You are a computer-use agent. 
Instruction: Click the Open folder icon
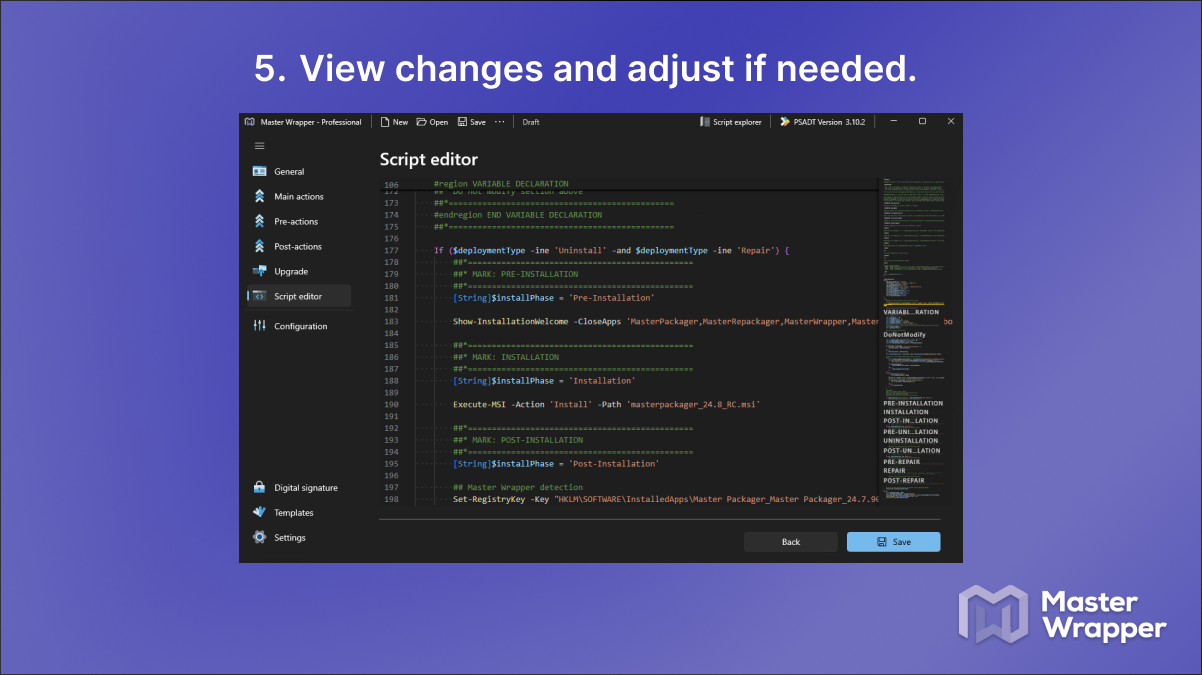[421, 122]
